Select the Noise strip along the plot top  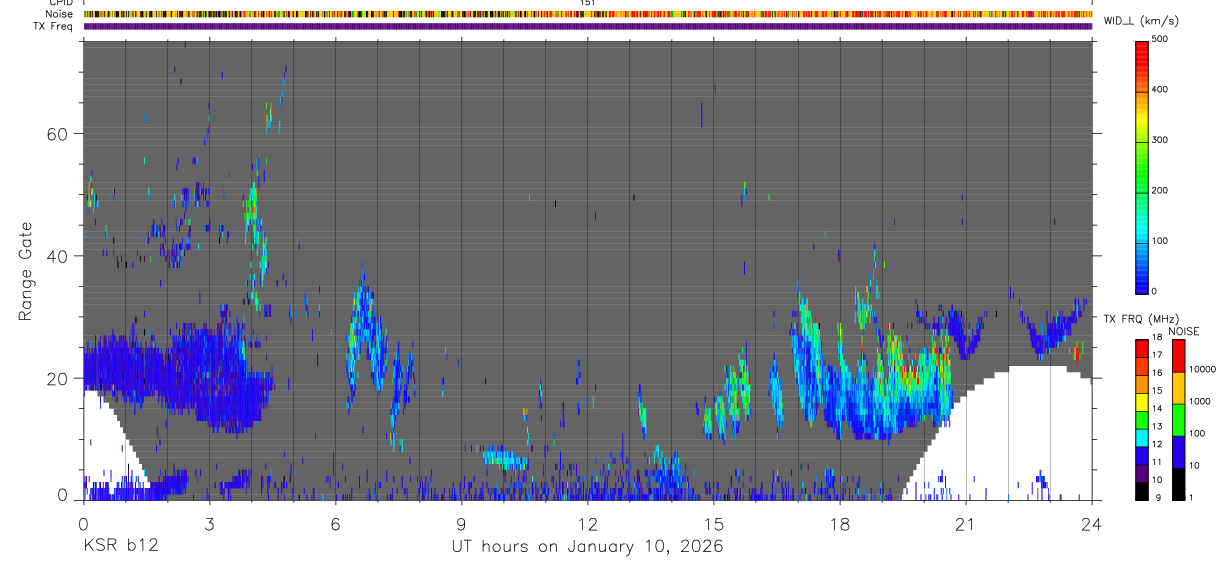tap(588, 14)
